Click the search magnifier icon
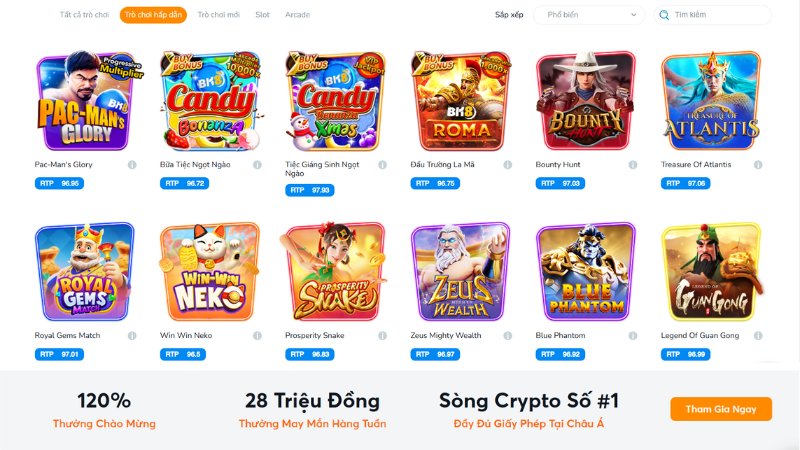This screenshot has height=450, width=800. coord(664,15)
